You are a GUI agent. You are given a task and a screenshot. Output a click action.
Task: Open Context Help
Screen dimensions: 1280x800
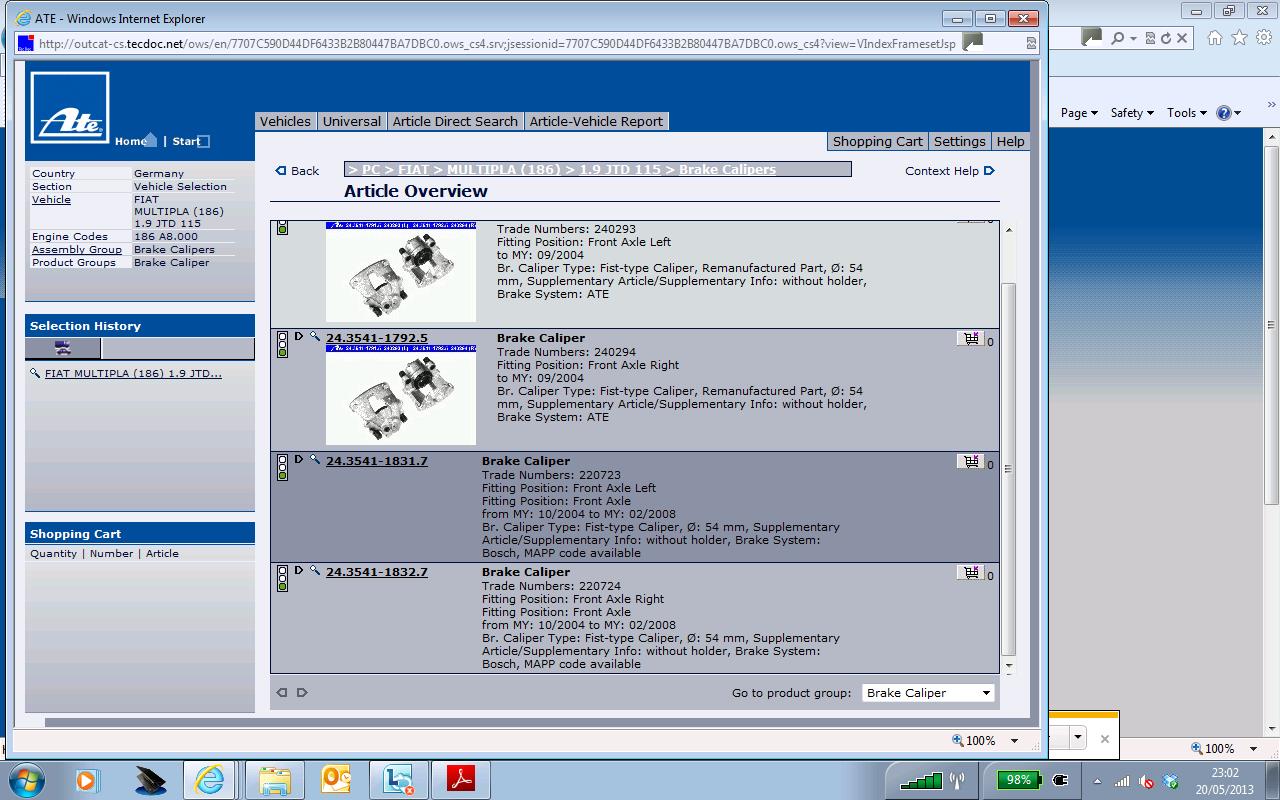(950, 171)
